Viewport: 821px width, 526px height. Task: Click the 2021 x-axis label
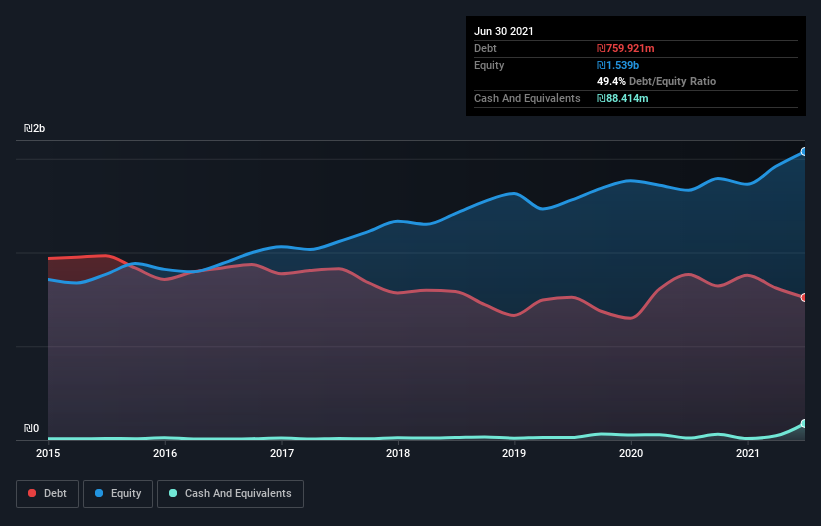click(x=748, y=453)
